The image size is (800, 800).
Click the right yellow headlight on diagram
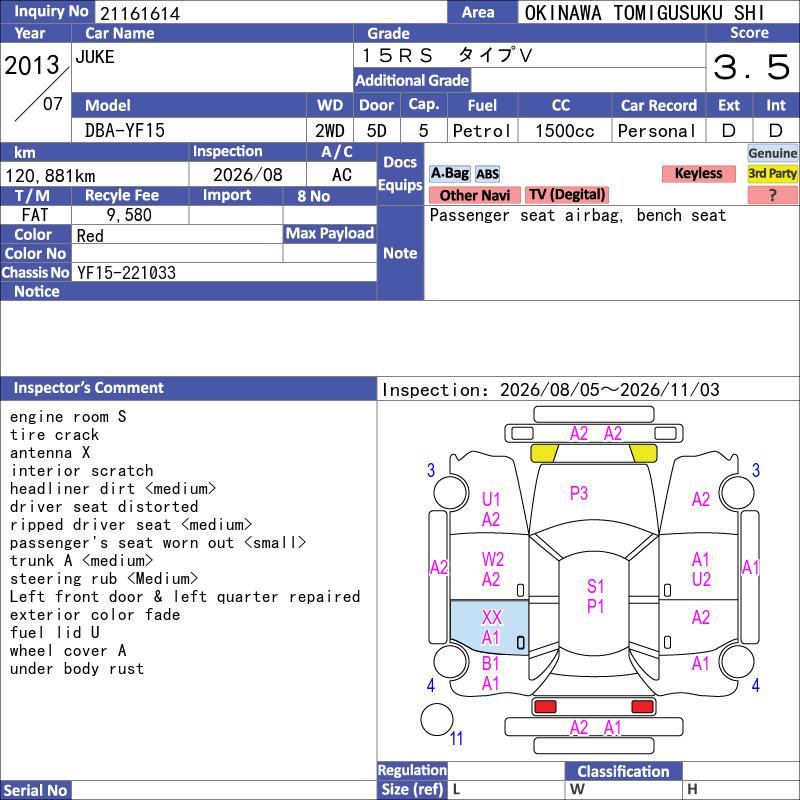pos(643,453)
